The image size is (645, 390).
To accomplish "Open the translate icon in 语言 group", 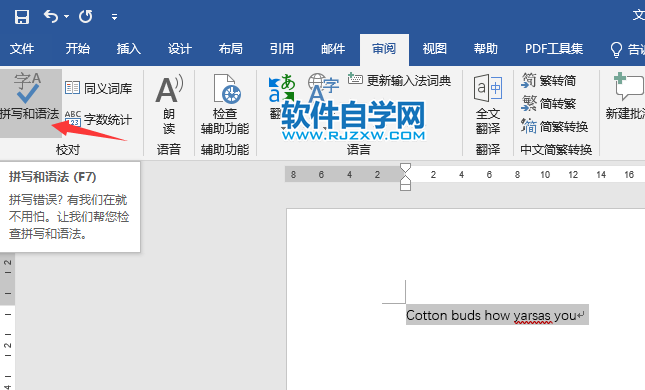I will (281, 89).
